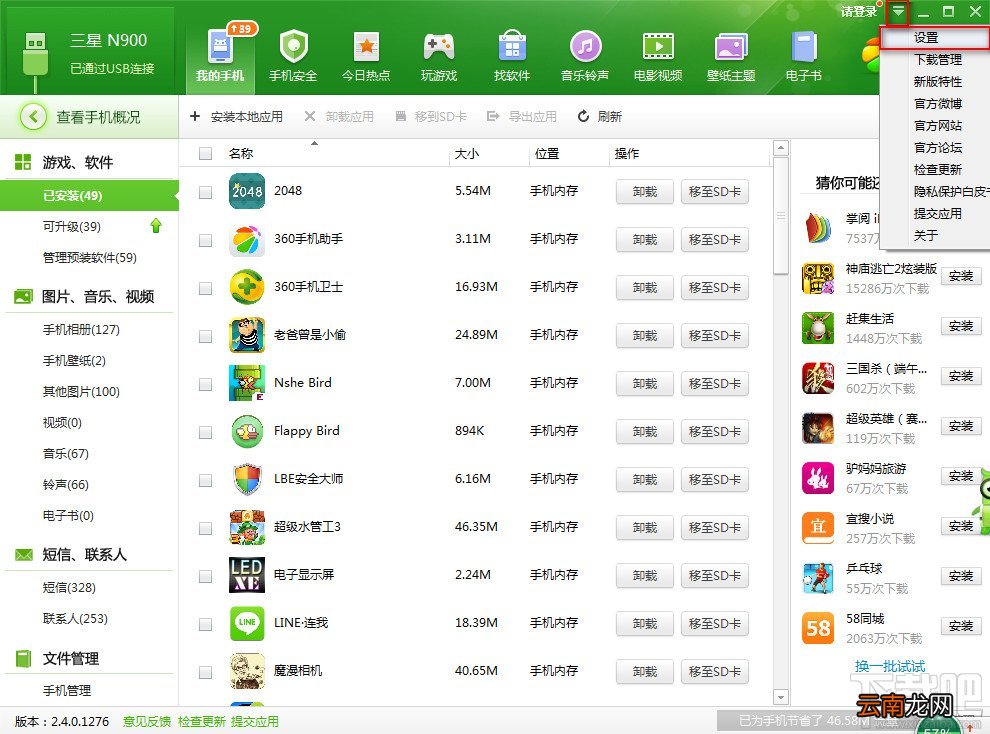This screenshot has width=990, height=734.
Task: Open the 音乐铃声 music note icon
Action: [x=585, y=46]
